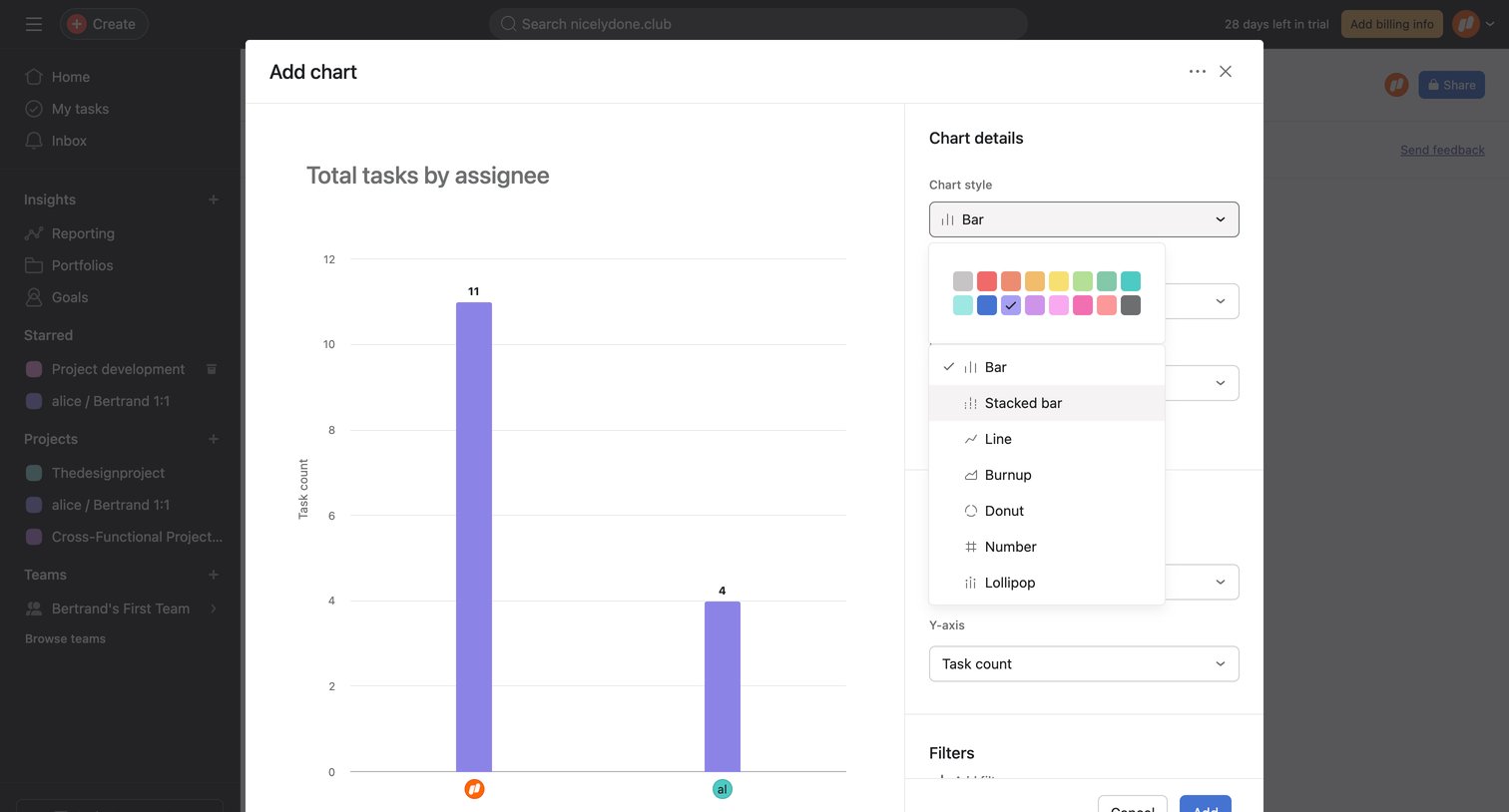Viewport: 1509px width, 812px height.
Task: Open the hamburger navigation menu
Action: point(34,24)
